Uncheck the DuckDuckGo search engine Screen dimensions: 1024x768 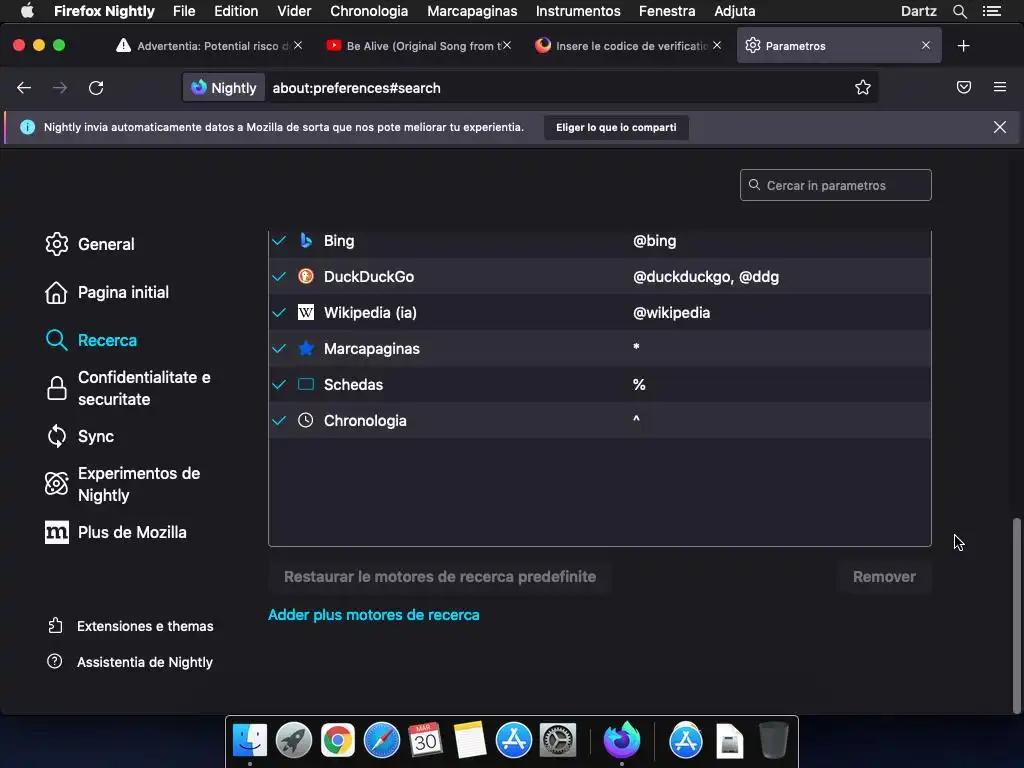click(280, 276)
